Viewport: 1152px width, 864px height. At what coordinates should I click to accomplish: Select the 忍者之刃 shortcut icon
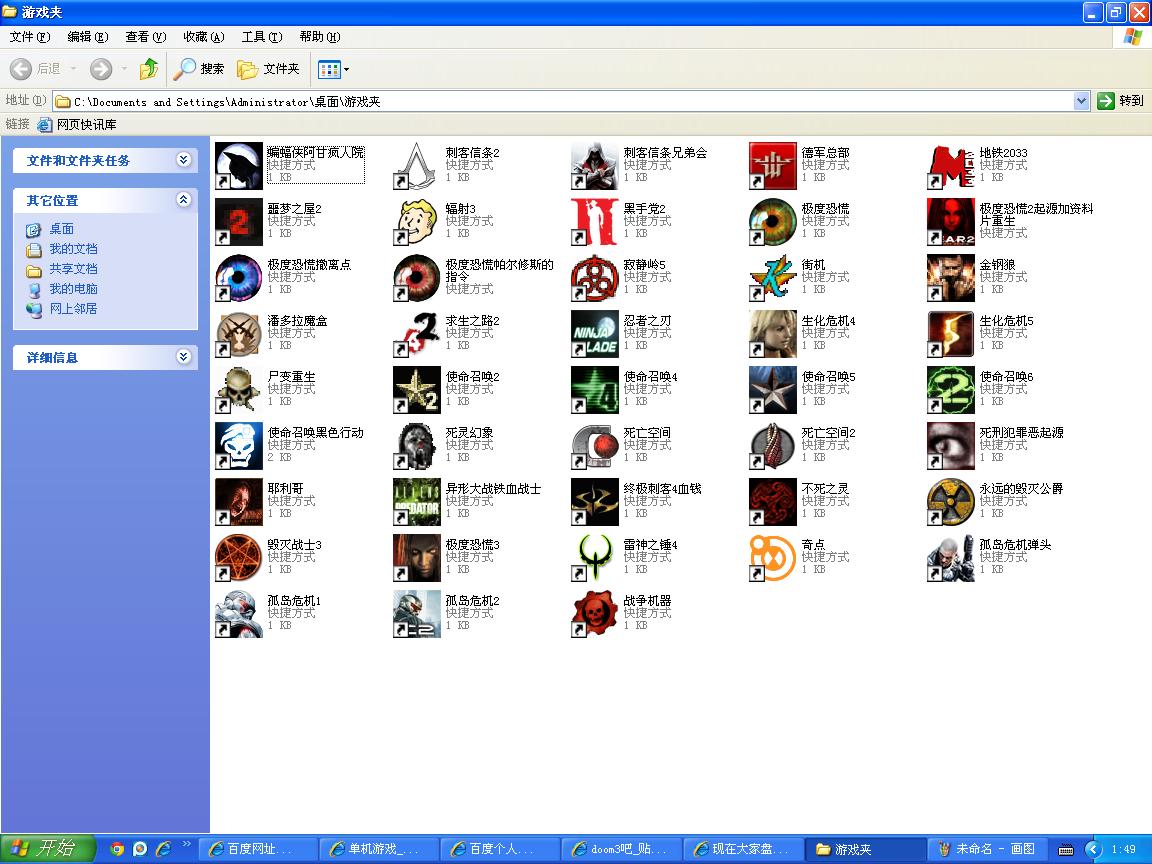594,334
